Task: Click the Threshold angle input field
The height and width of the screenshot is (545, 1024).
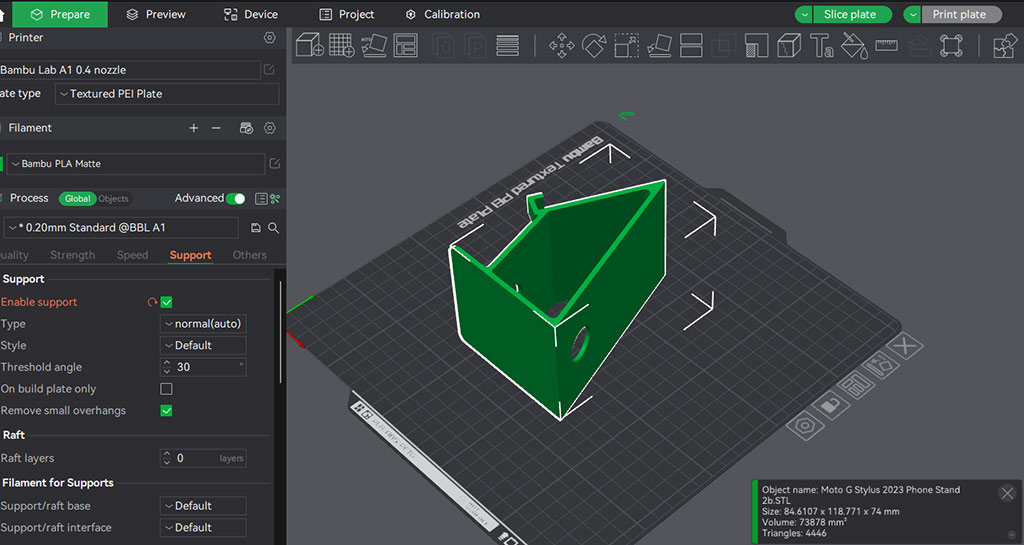Action: pyautogui.click(x=203, y=367)
